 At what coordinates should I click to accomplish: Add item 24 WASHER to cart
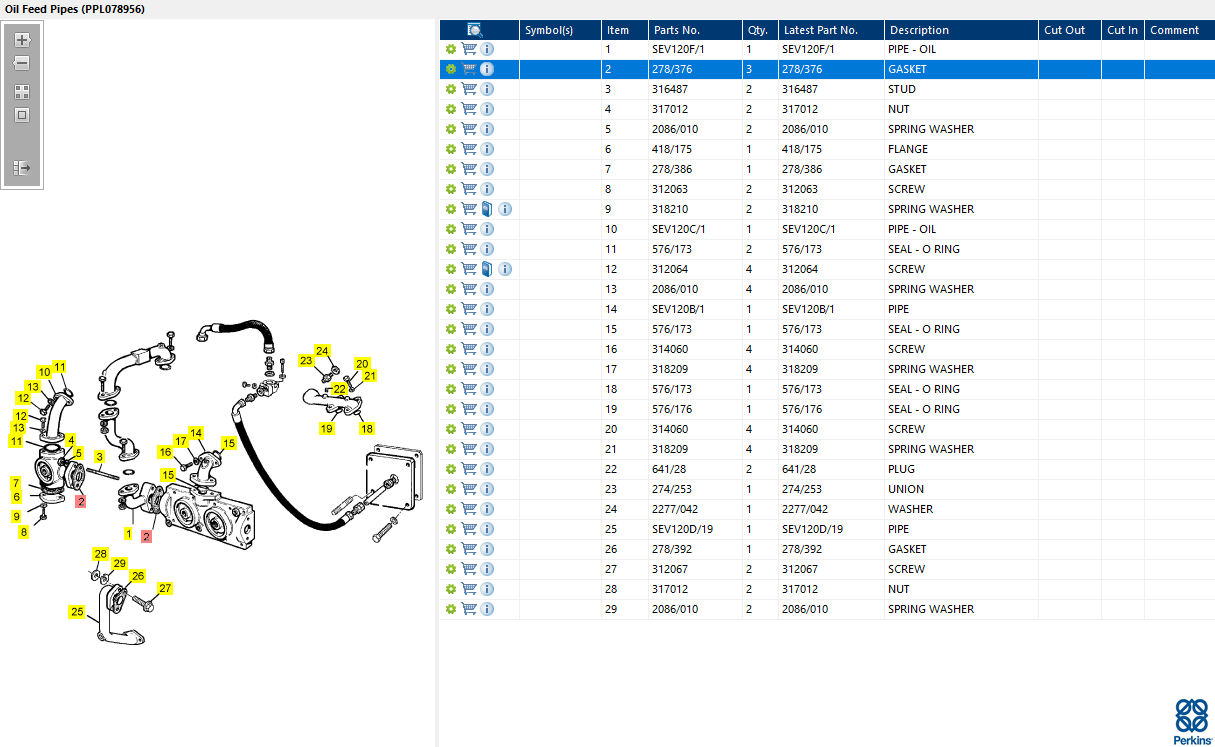click(469, 509)
